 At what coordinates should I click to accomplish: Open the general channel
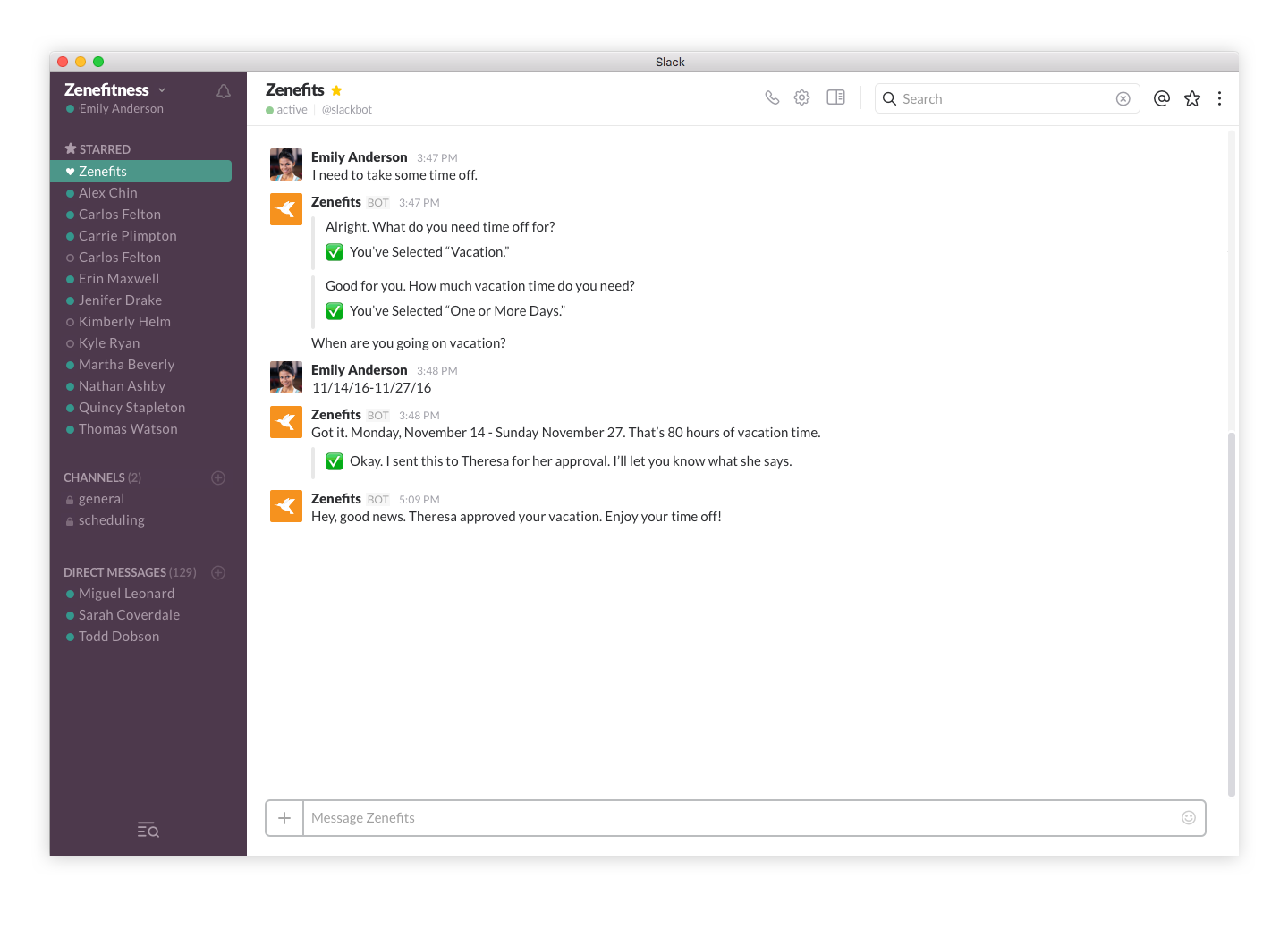click(101, 499)
